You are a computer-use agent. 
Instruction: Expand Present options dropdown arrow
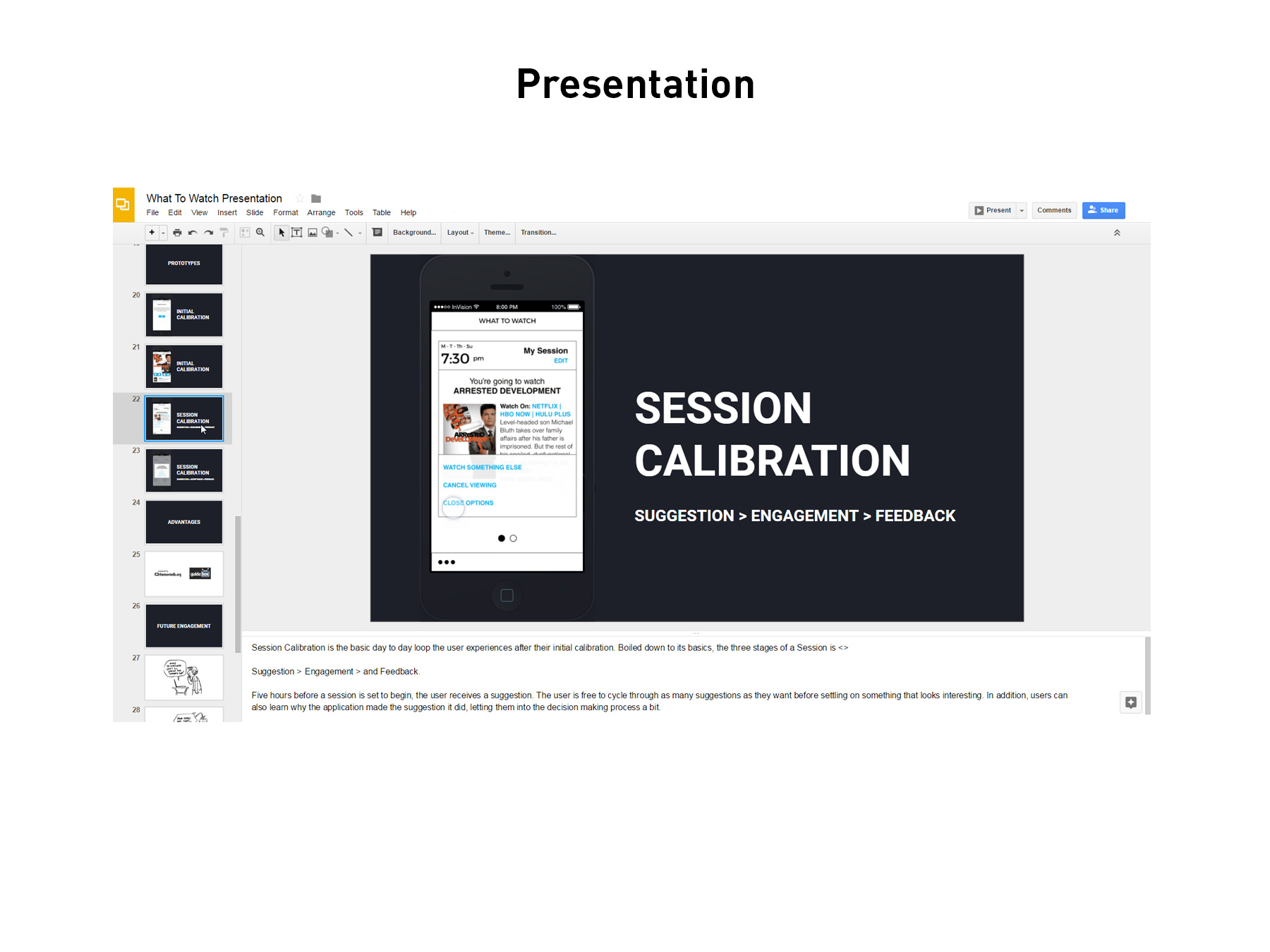click(1022, 210)
